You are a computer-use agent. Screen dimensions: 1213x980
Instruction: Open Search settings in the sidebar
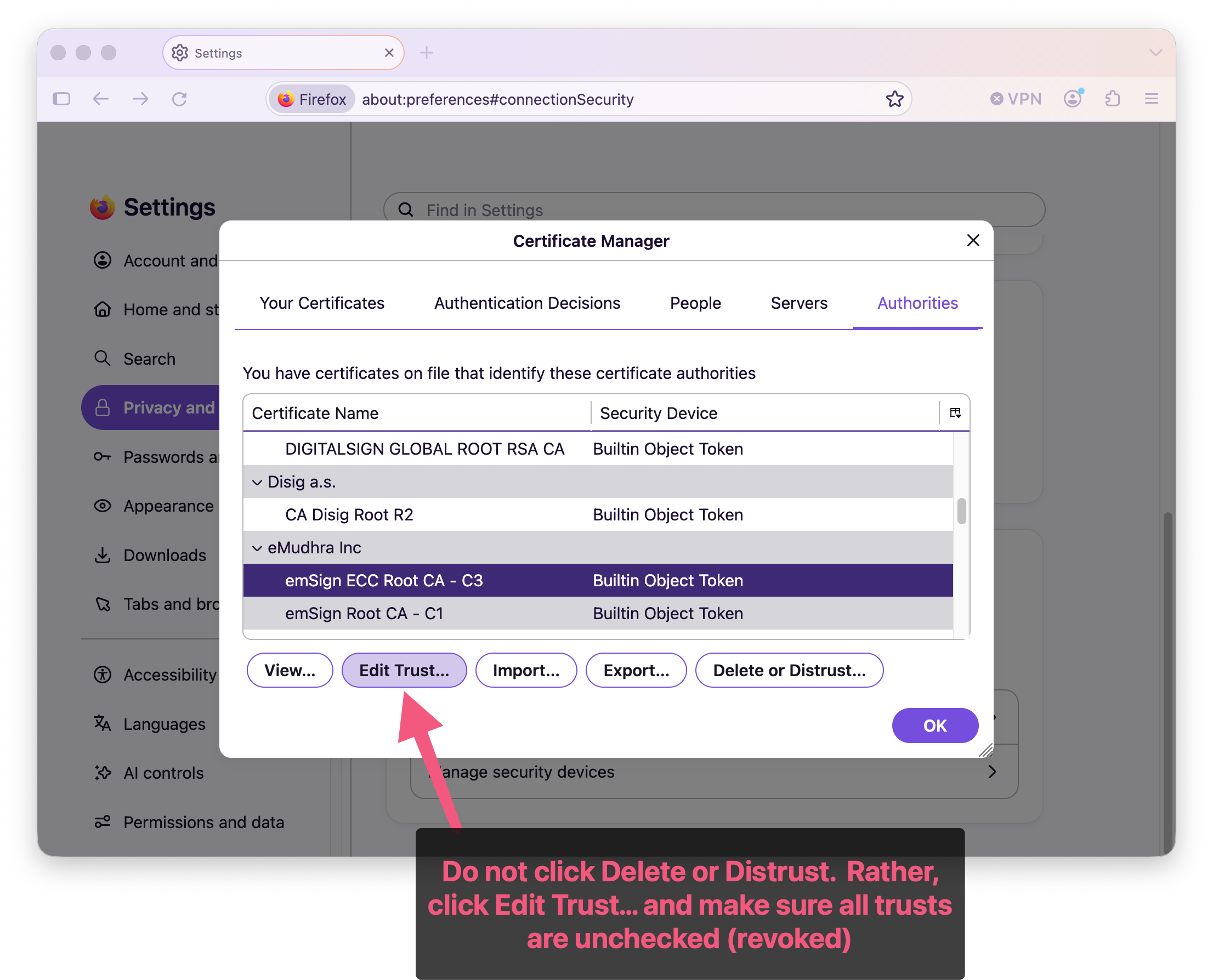tap(150, 359)
